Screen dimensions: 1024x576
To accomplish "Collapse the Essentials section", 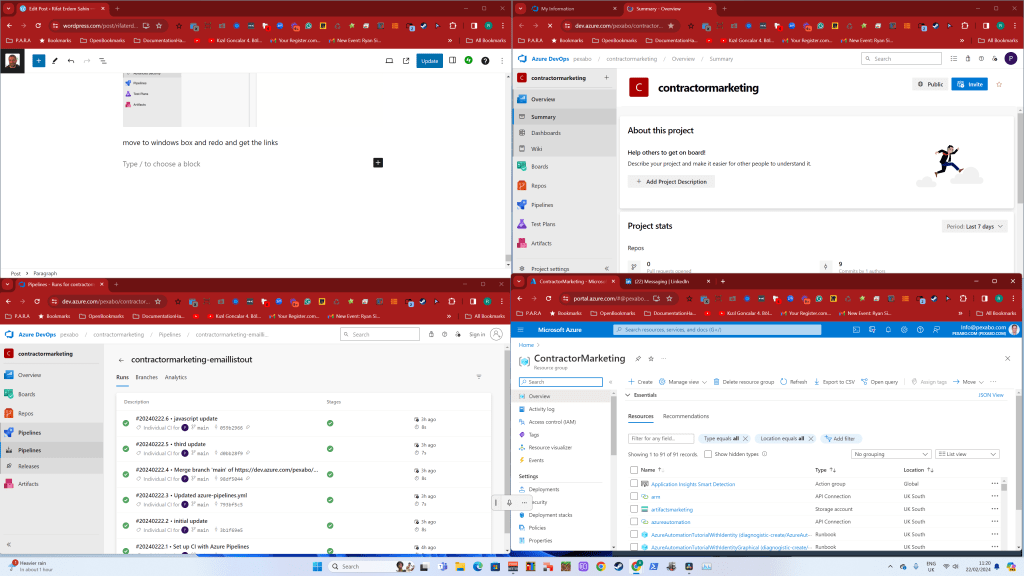I will [x=628, y=395].
